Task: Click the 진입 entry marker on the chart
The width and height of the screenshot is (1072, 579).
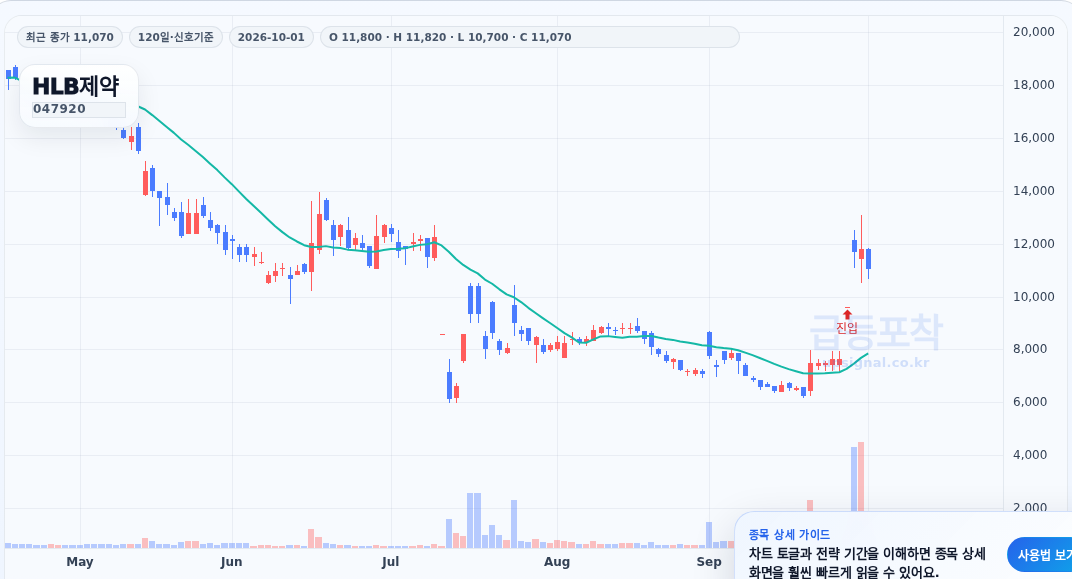Action: [x=847, y=322]
